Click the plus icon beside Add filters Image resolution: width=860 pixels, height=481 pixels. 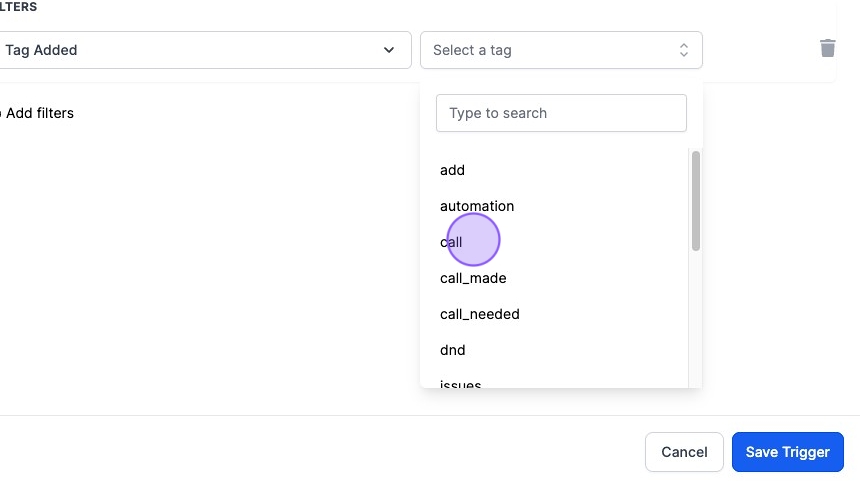[x=1, y=113]
